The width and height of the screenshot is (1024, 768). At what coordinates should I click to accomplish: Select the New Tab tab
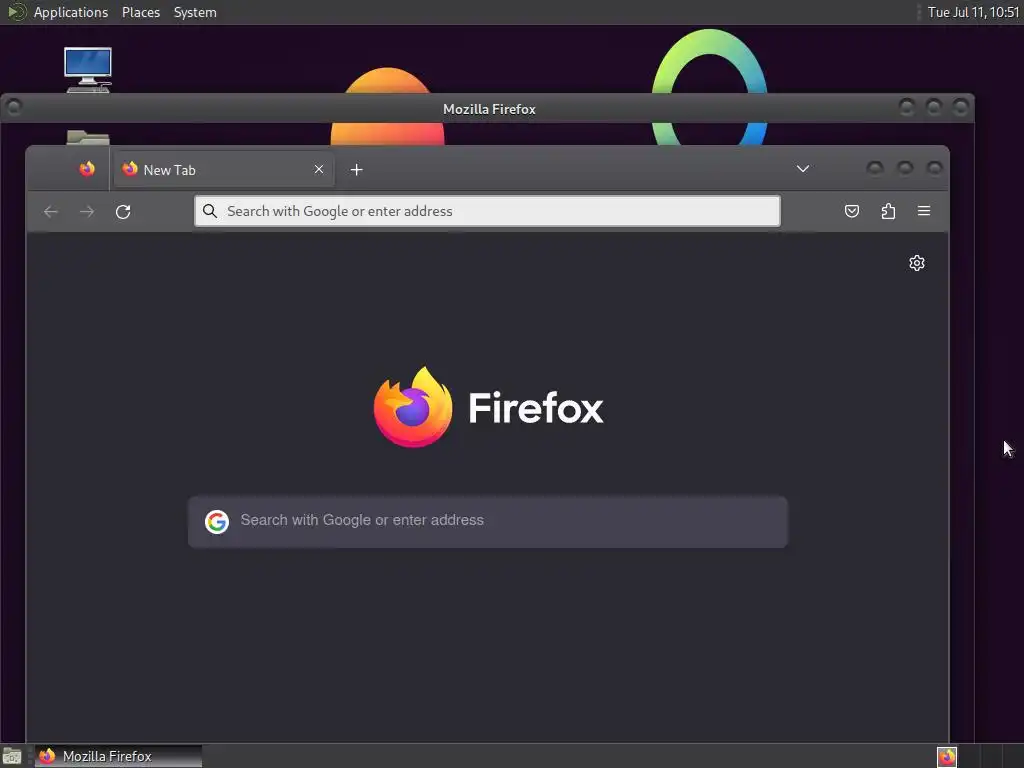[x=224, y=169]
